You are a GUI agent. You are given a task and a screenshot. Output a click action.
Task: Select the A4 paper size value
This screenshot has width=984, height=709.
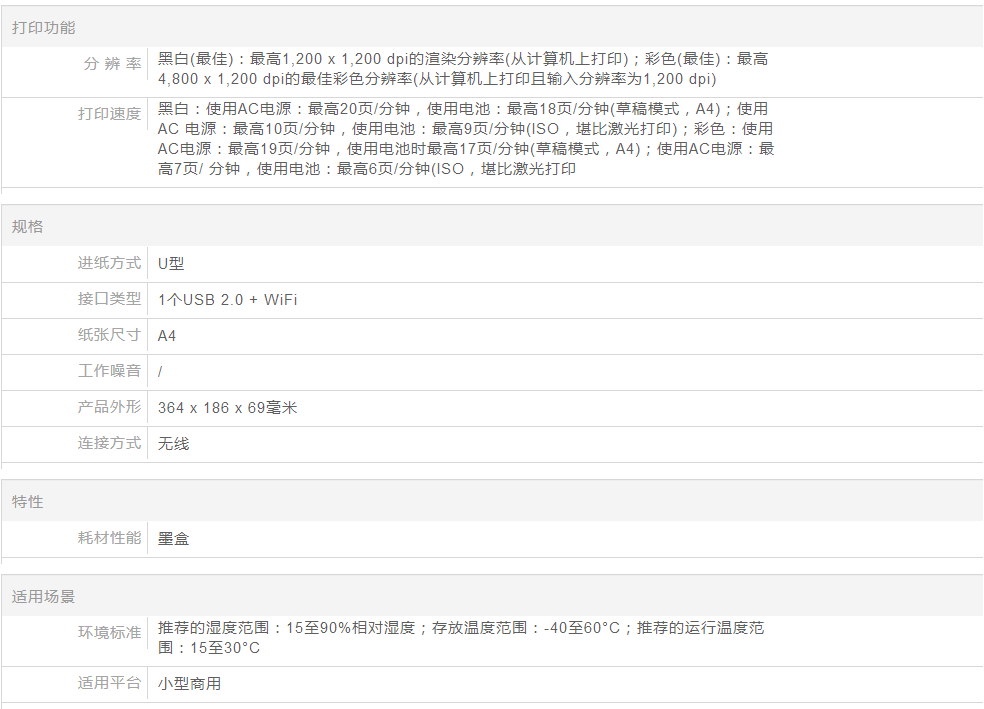[167, 336]
